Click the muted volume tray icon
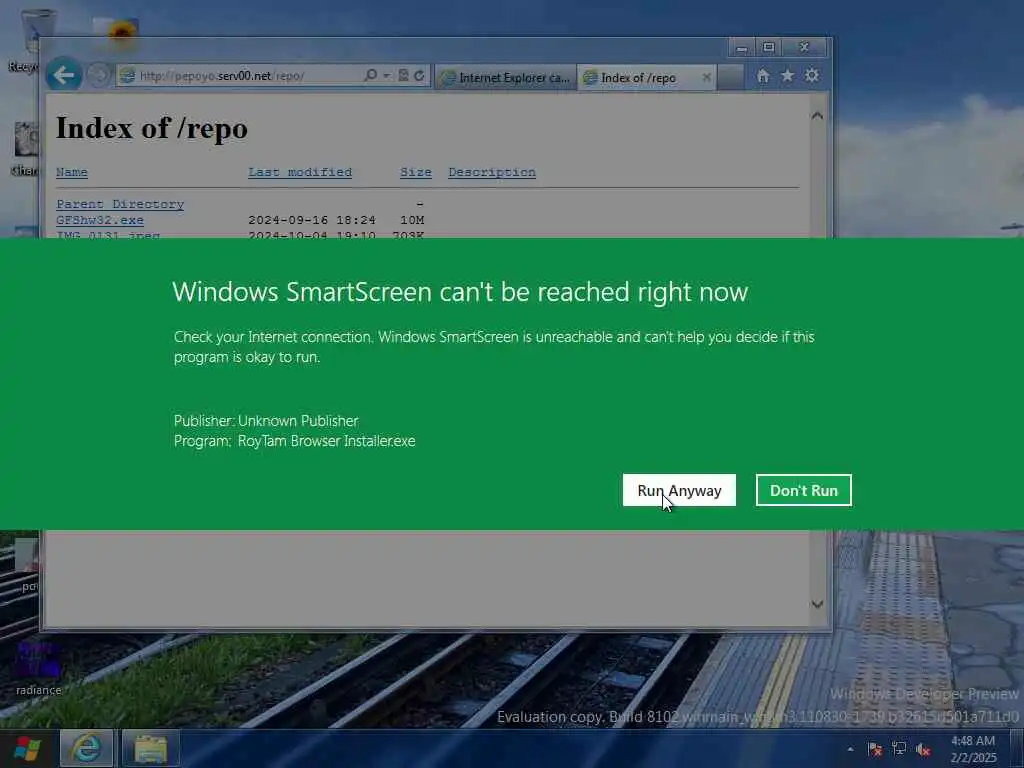Viewport: 1024px width, 768px height. tap(923, 749)
